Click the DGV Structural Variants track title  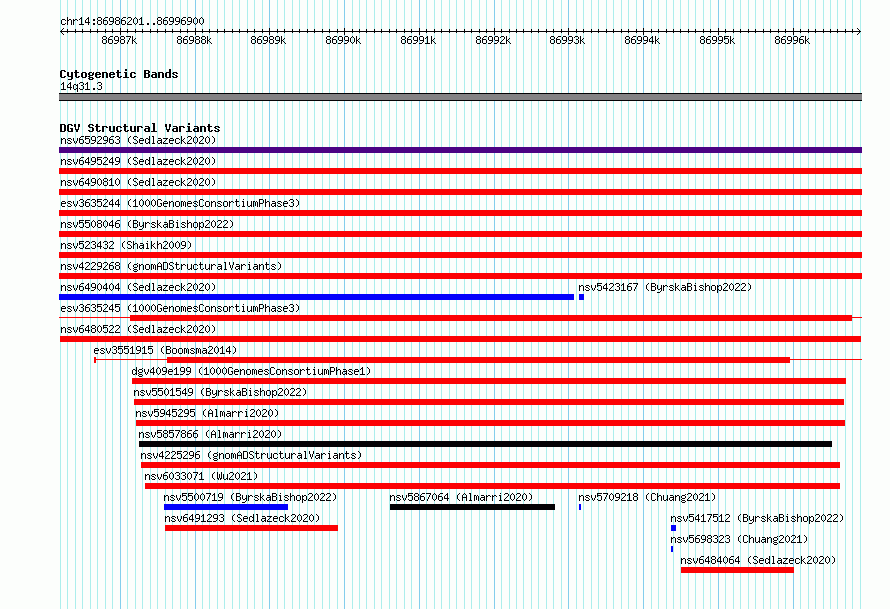click(140, 128)
